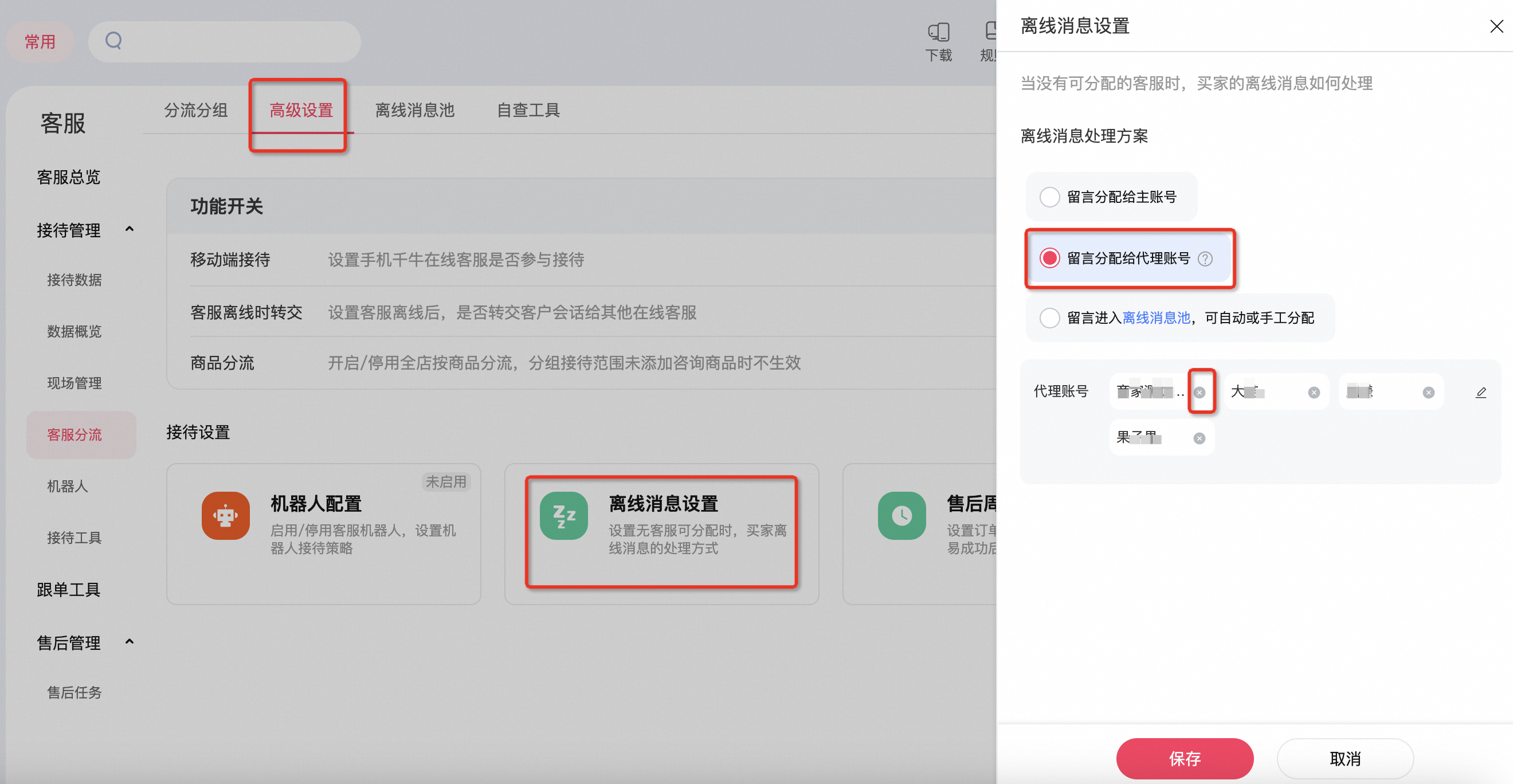Focus the top search field

pyautogui.click(x=224, y=42)
